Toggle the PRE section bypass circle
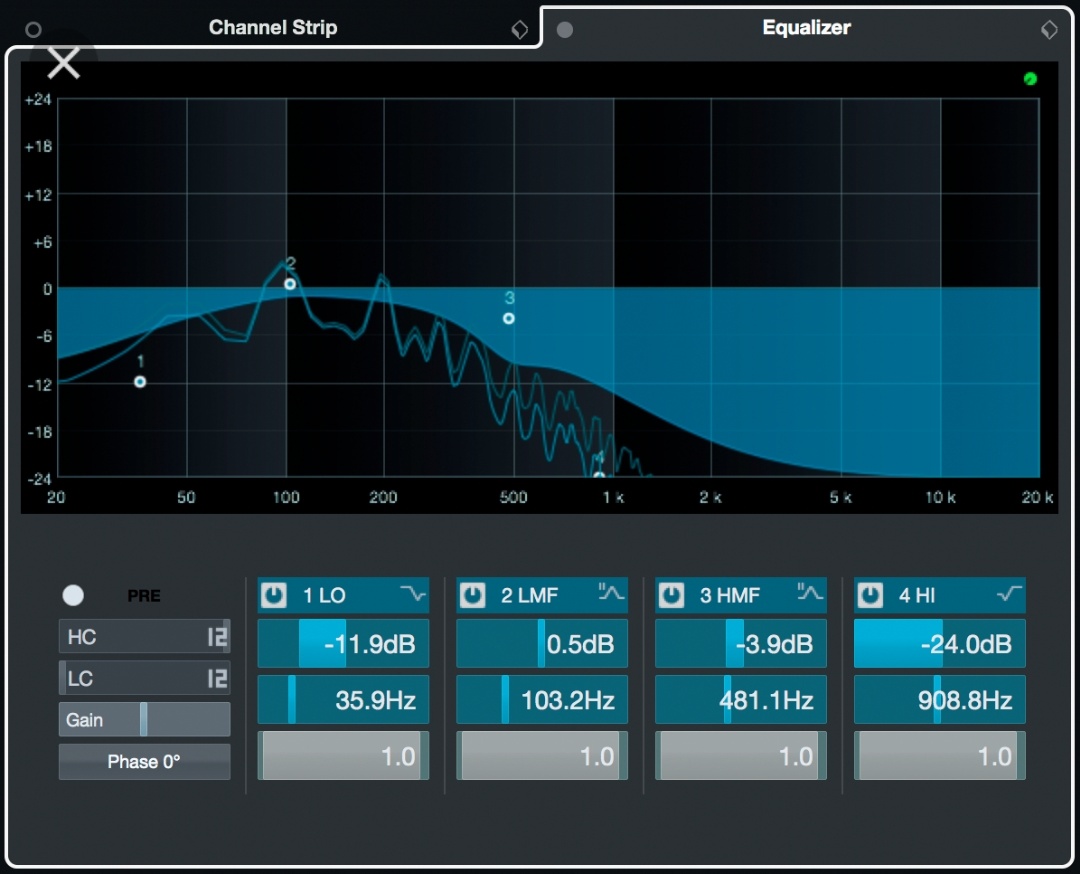Screen dimensions: 1080x874 coord(73,595)
